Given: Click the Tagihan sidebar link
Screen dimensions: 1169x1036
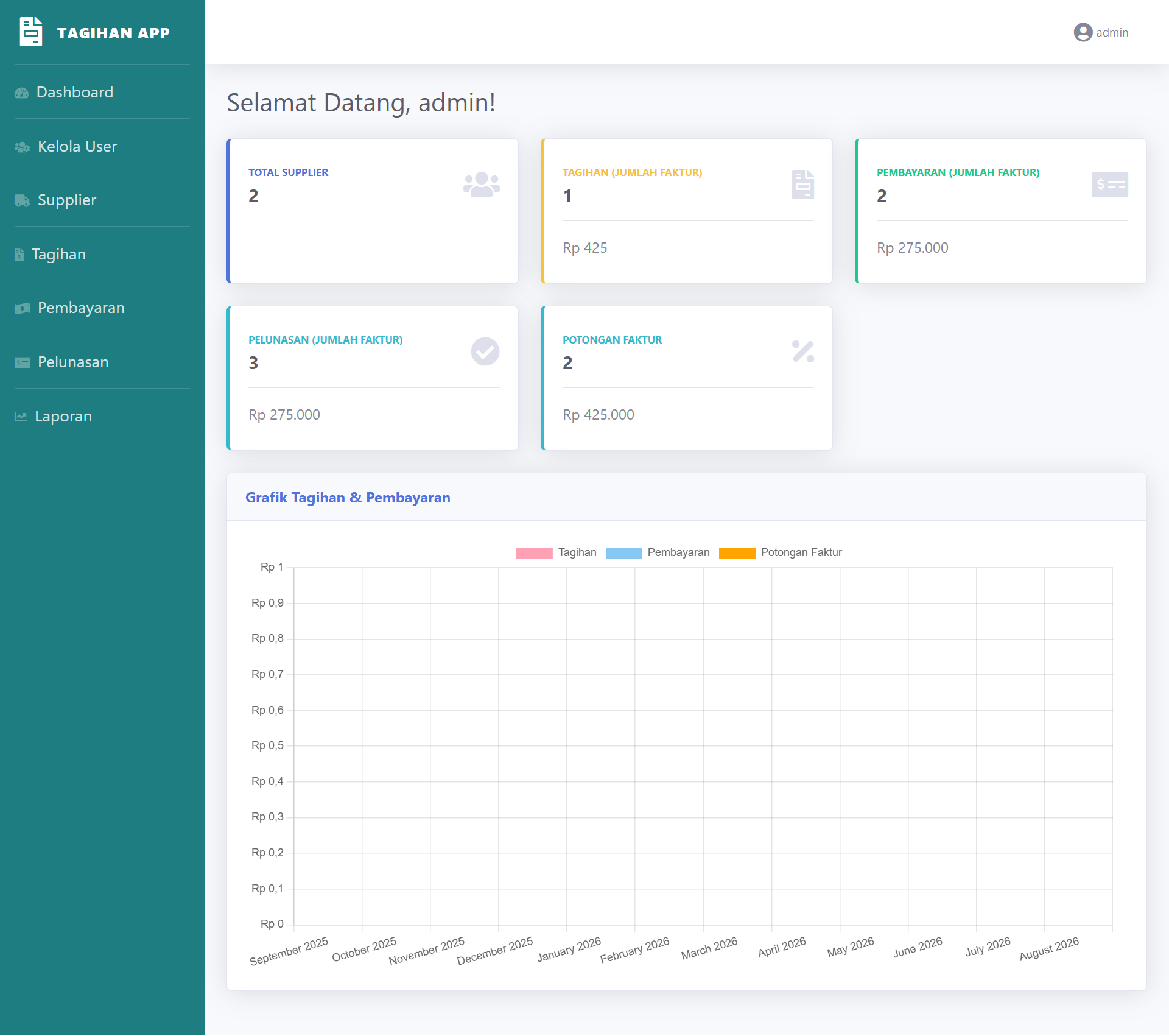Looking at the screenshot, I should pos(58,254).
